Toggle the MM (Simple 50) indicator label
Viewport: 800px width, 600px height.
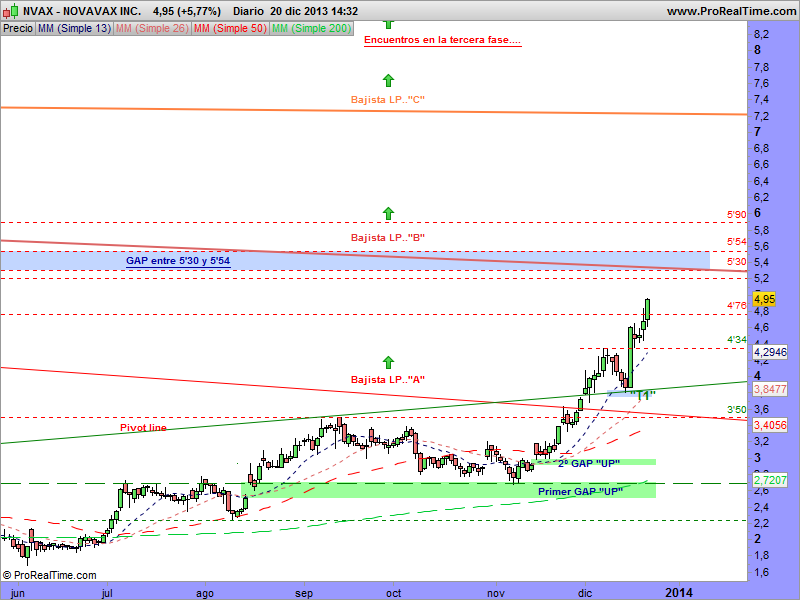(230, 29)
